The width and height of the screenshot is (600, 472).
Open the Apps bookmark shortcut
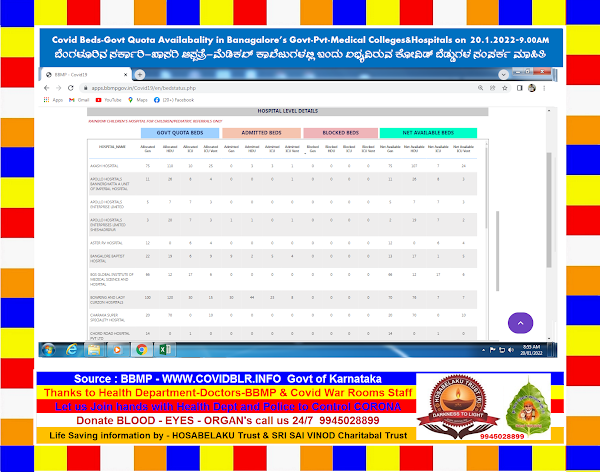pyautogui.click(x=53, y=100)
